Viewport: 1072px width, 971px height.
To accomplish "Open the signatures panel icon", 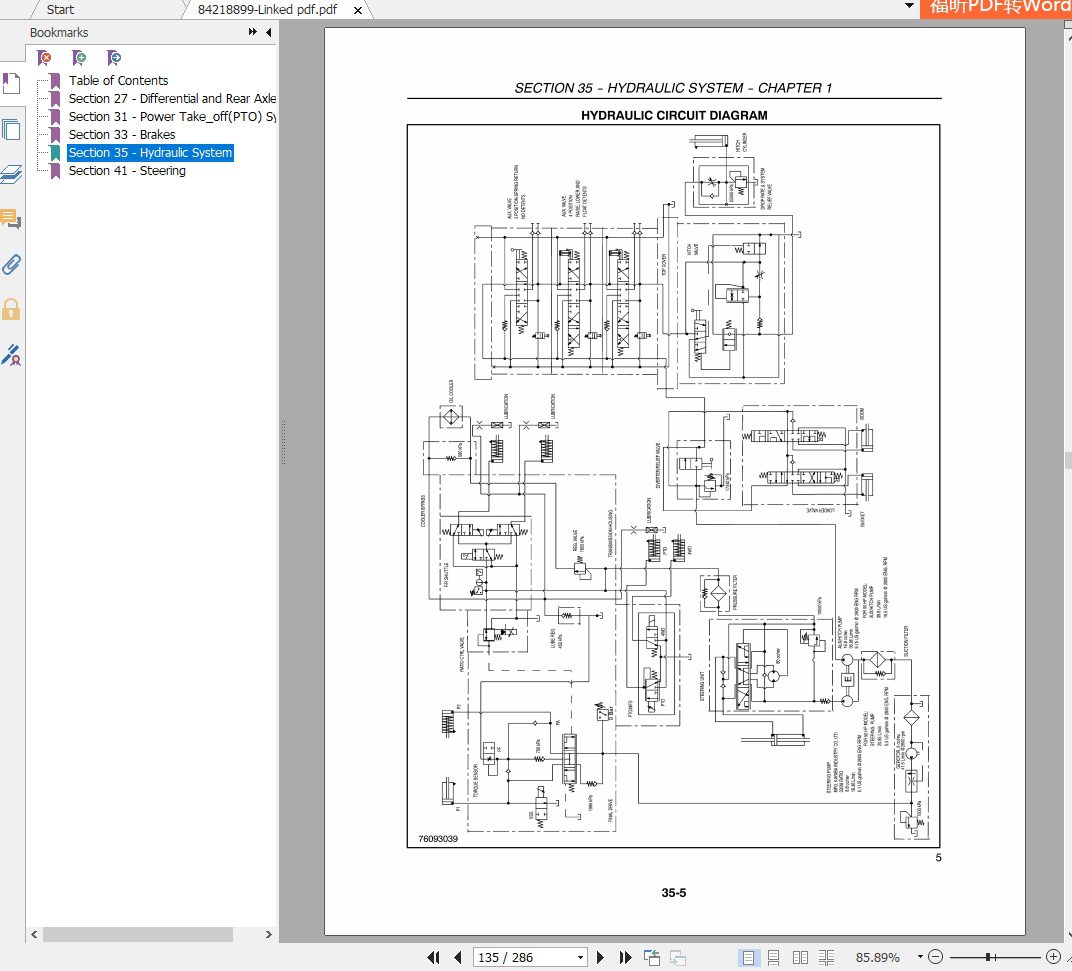I will click(x=11, y=355).
